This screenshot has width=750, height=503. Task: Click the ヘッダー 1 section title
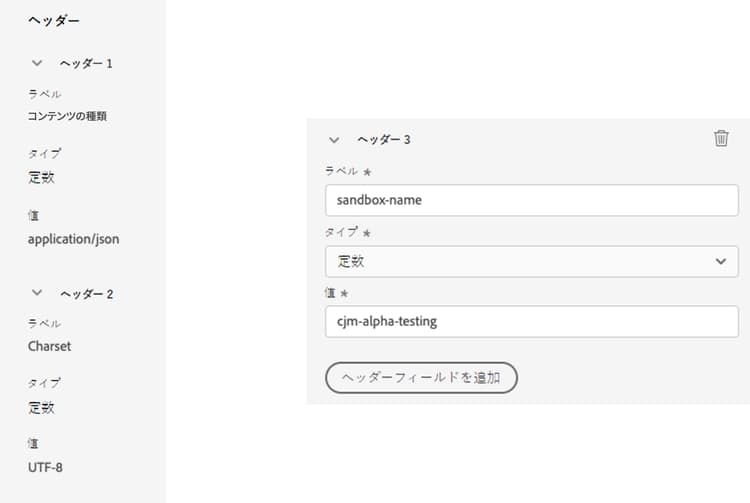coord(86,63)
